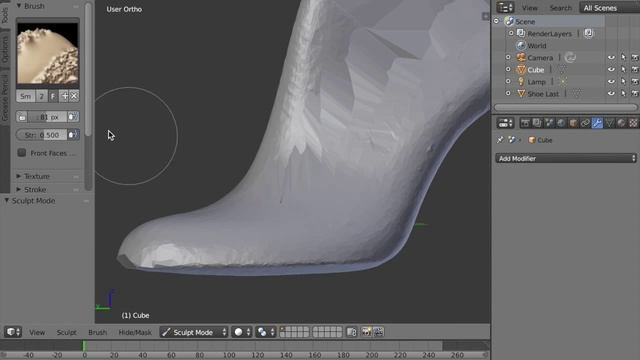The height and width of the screenshot is (360, 640).
Task: Switch to the Options sidebar tab
Action: click(x=5, y=49)
